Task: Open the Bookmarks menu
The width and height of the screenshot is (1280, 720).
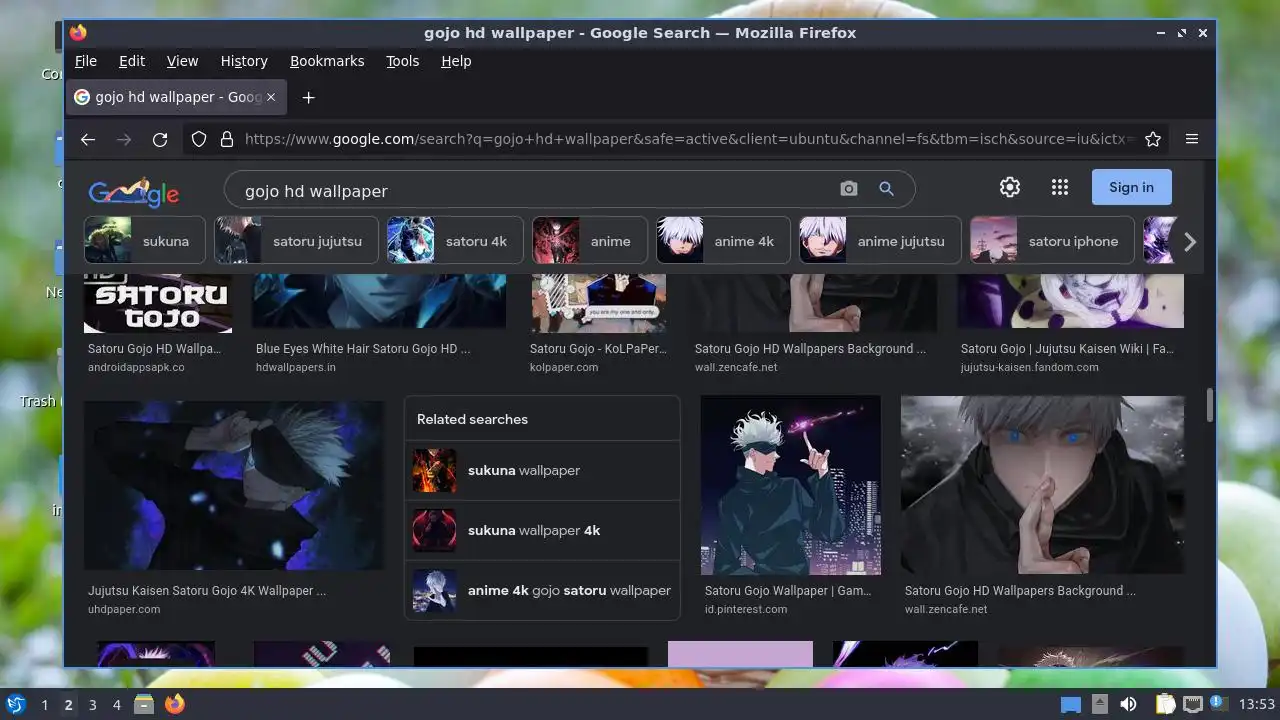Action: click(x=327, y=61)
